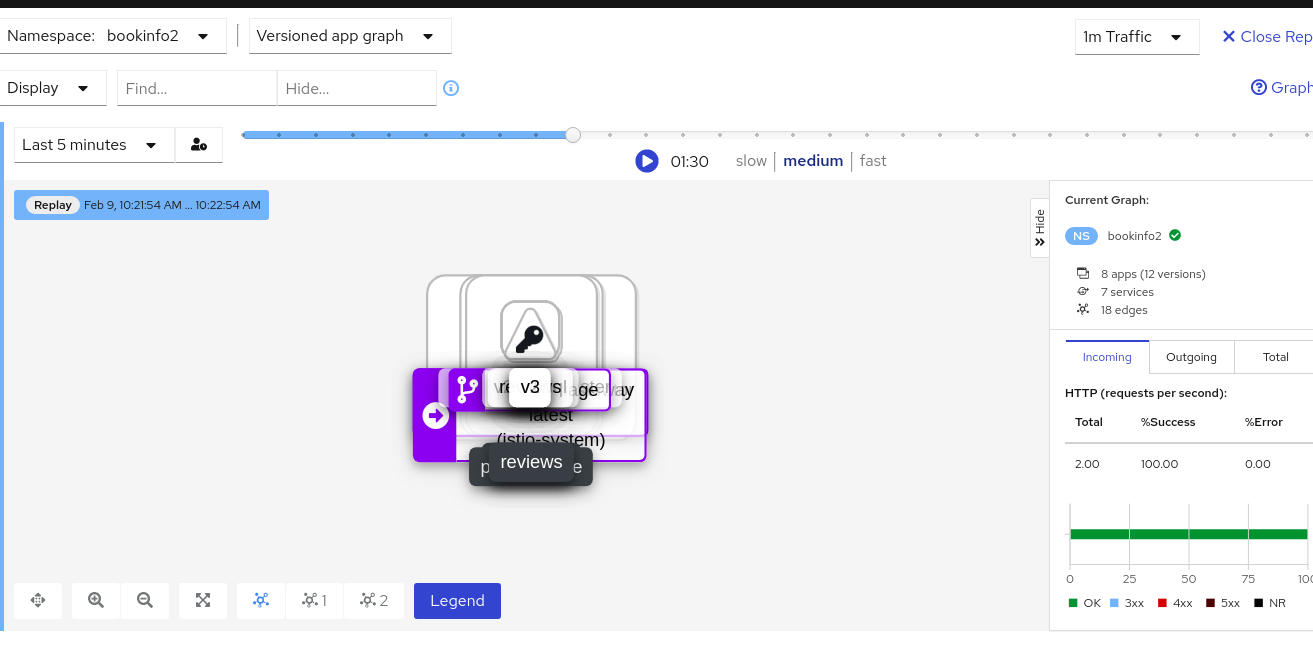This screenshot has width=1313, height=662.
Task: Click the NS namespace badge
Action: pyautogui.click(x=1081, y=236)
